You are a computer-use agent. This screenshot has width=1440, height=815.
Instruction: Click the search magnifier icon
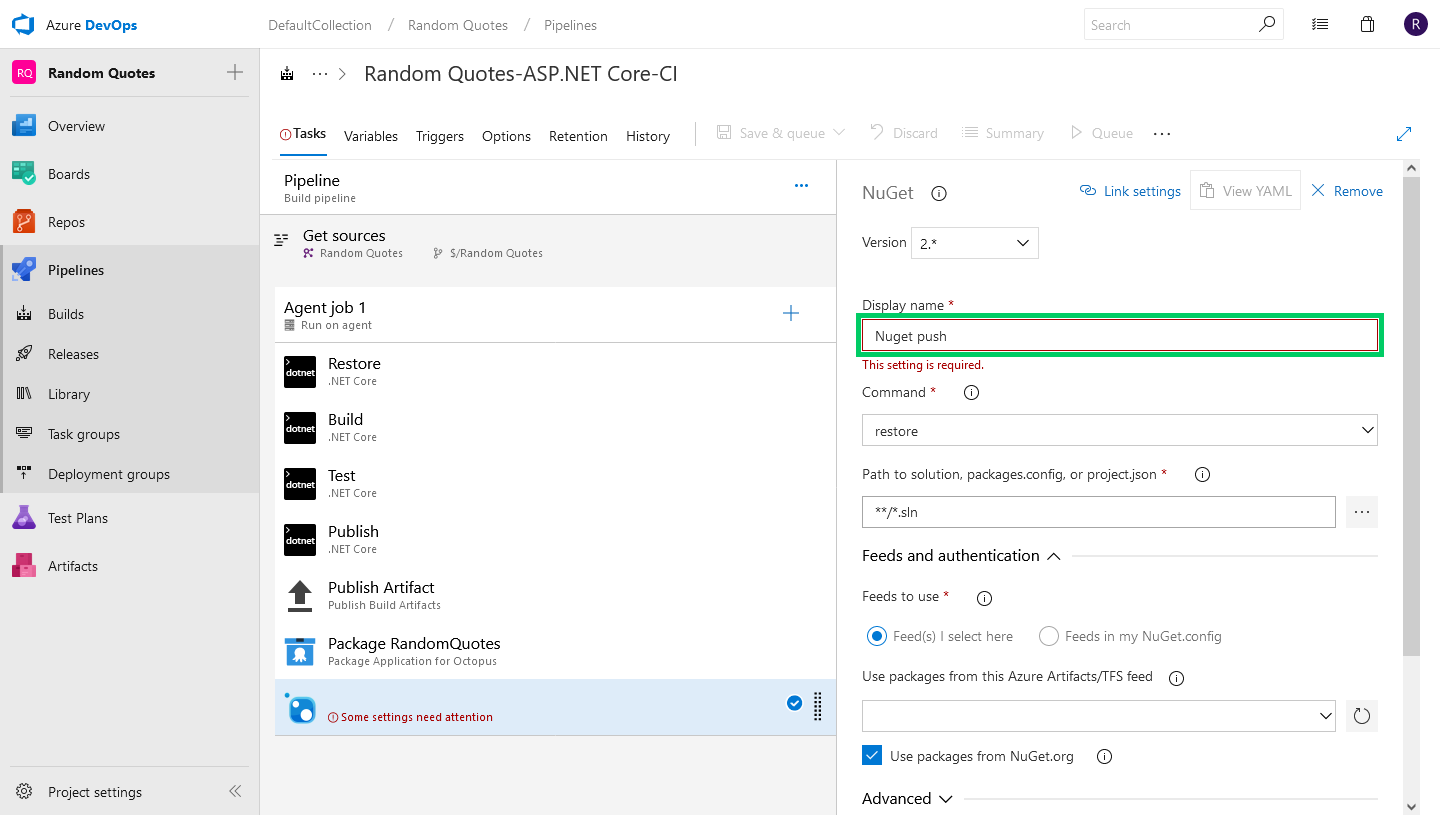[1267, 24]
